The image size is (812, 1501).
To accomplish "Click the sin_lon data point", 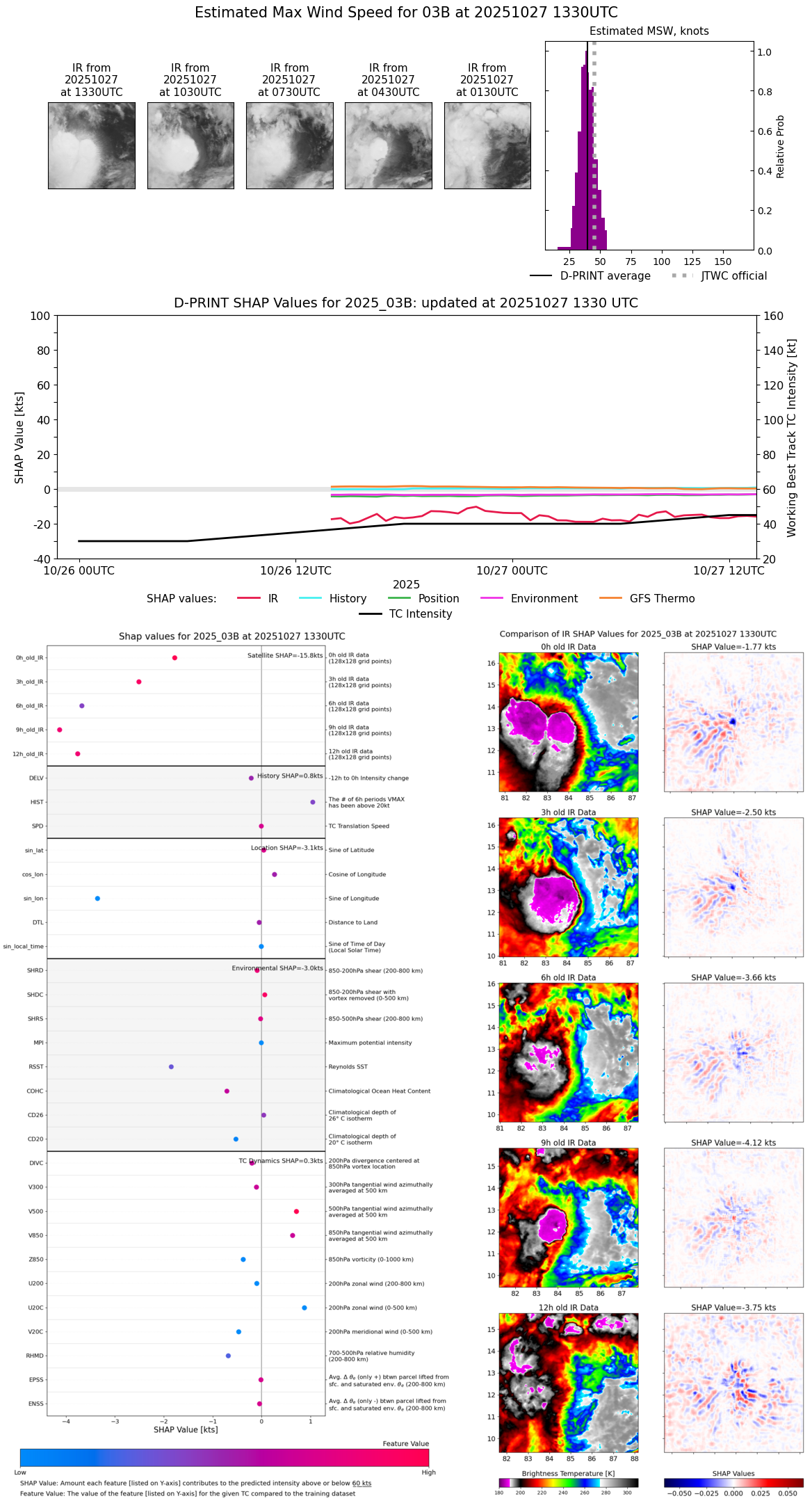I will [97, 899].
